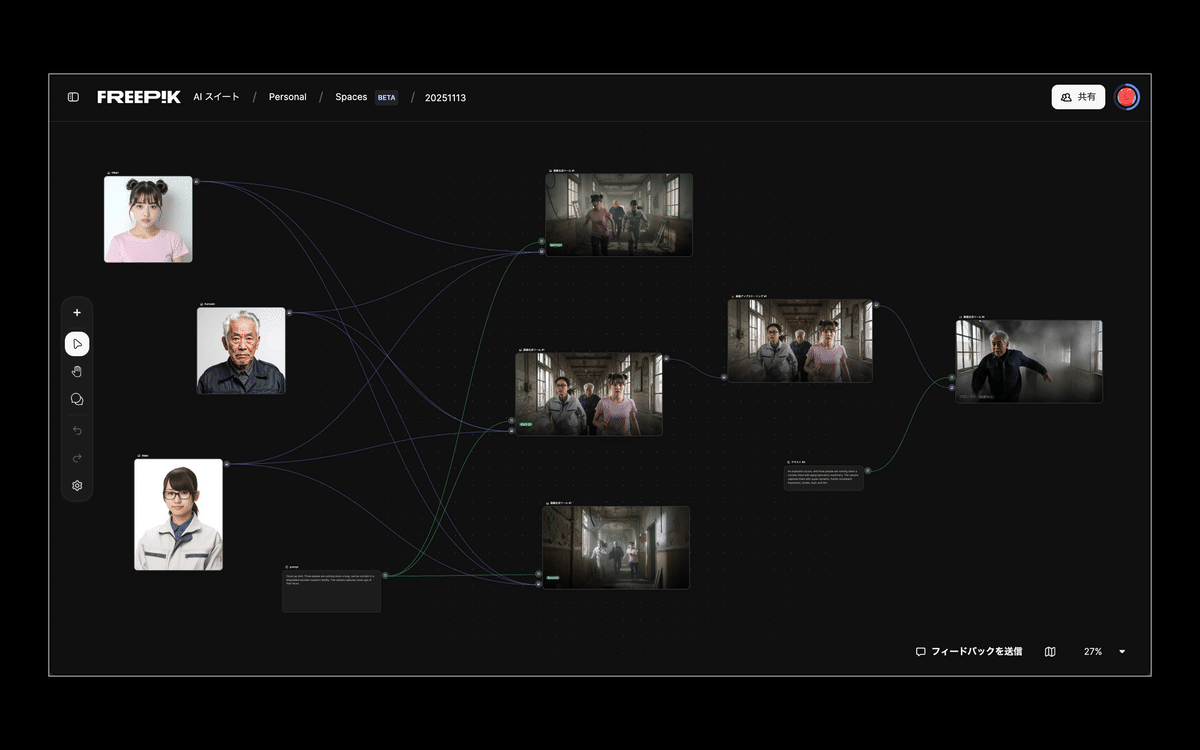This screenshot has height=750, width=1200.
Task: Click the 20251113 project name
Action: (445, 98)
